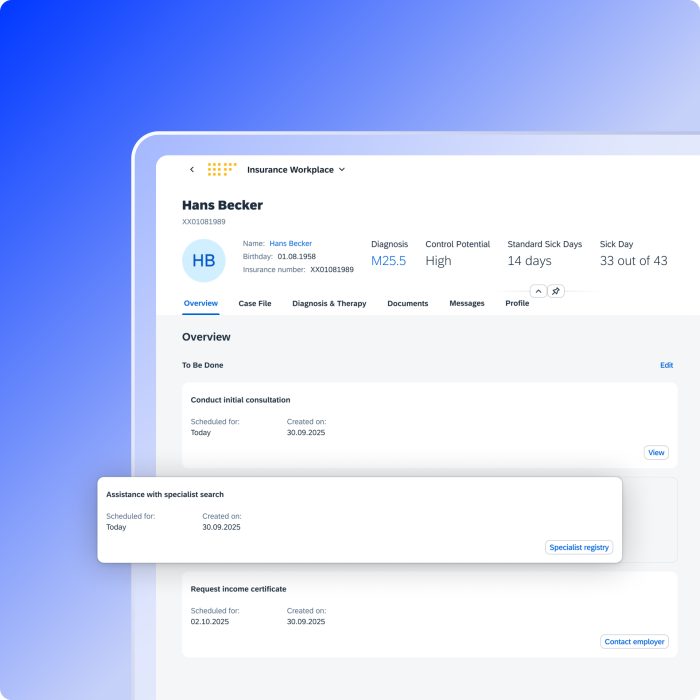
Task: Switch to the Case File tab
Action: (255, 303)
